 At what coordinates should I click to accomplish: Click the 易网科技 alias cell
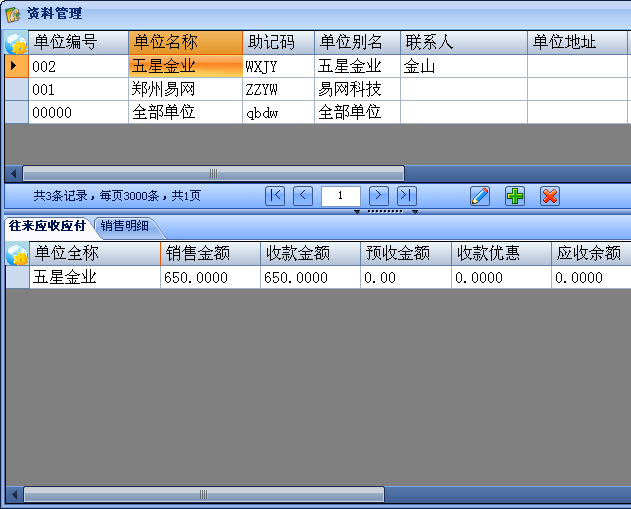point(357,89)
